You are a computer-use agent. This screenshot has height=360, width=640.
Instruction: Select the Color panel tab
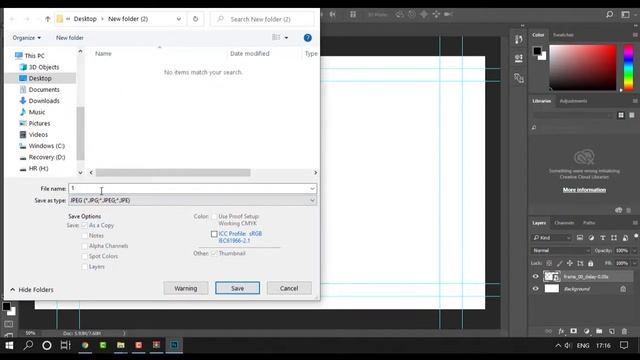tap(538, 35)
